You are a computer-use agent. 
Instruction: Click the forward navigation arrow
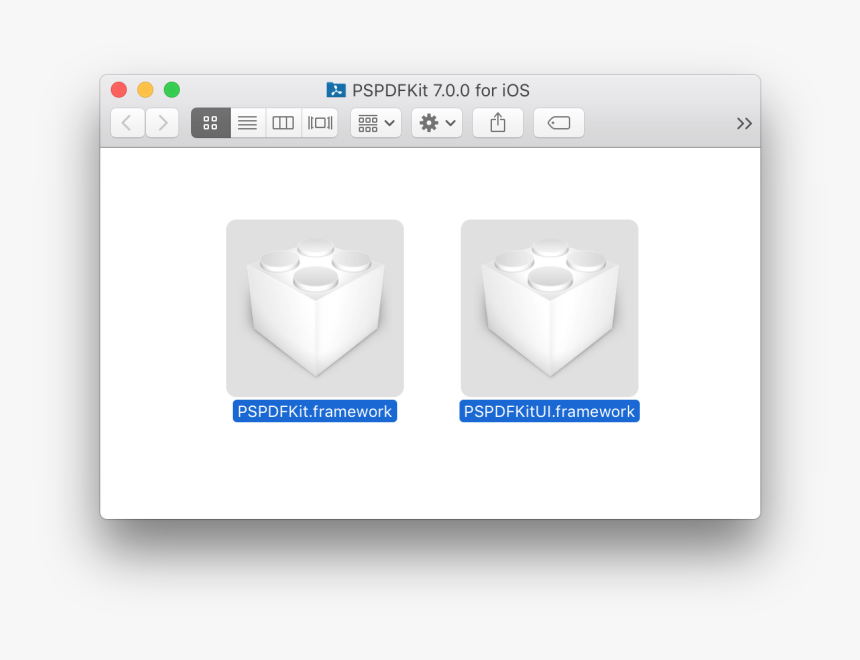pyautogui.click(x=162, y=122)
